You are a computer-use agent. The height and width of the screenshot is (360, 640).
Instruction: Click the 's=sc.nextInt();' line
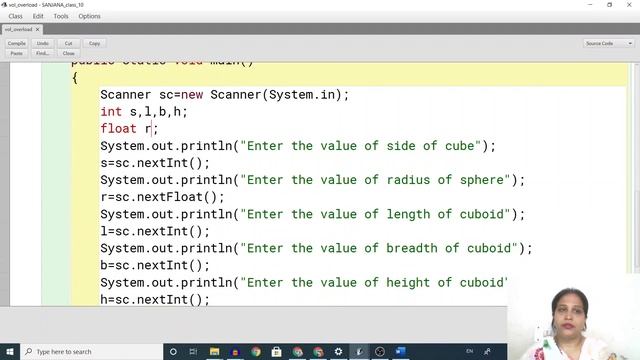tap(155, 163)
